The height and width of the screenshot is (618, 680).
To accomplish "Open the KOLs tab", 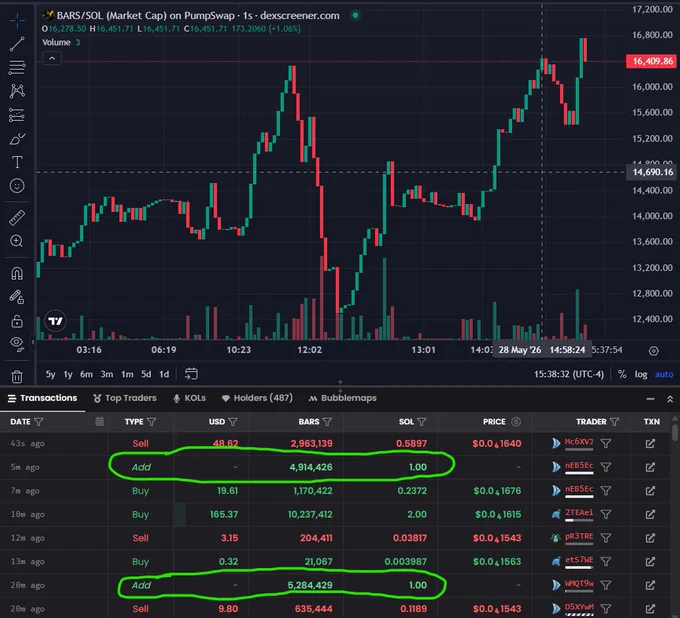I will (190, 398).
